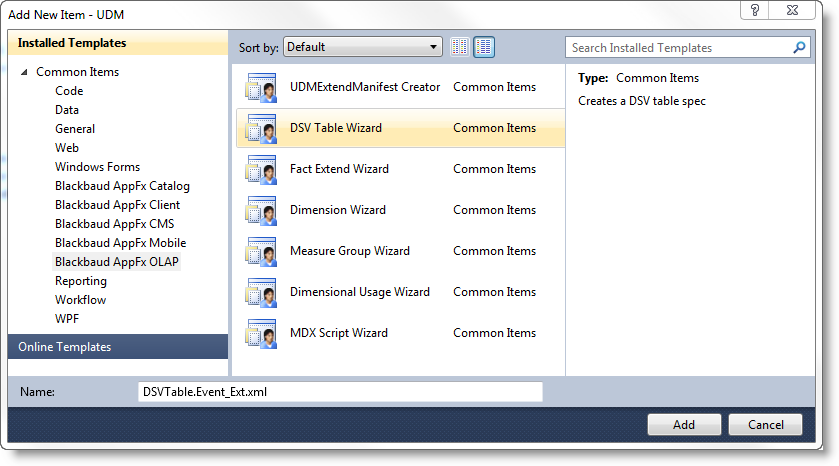Select Blackbaud AppFx Catalog category
This screenshot has width=839, height=466.
[123, 186]
